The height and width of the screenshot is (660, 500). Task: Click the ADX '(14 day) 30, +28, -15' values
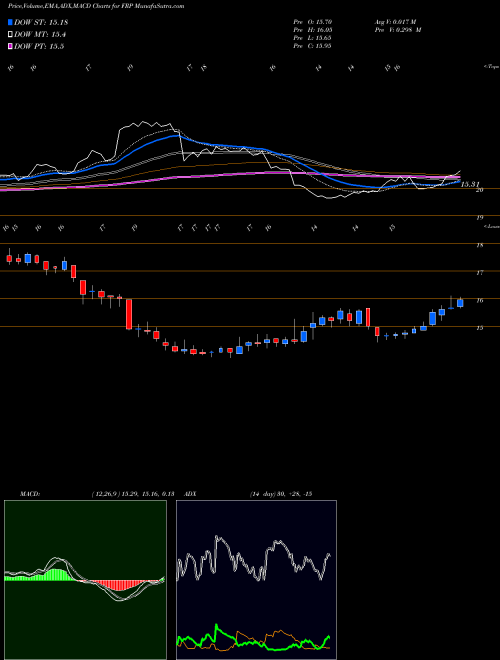click(x=280, y=494)
